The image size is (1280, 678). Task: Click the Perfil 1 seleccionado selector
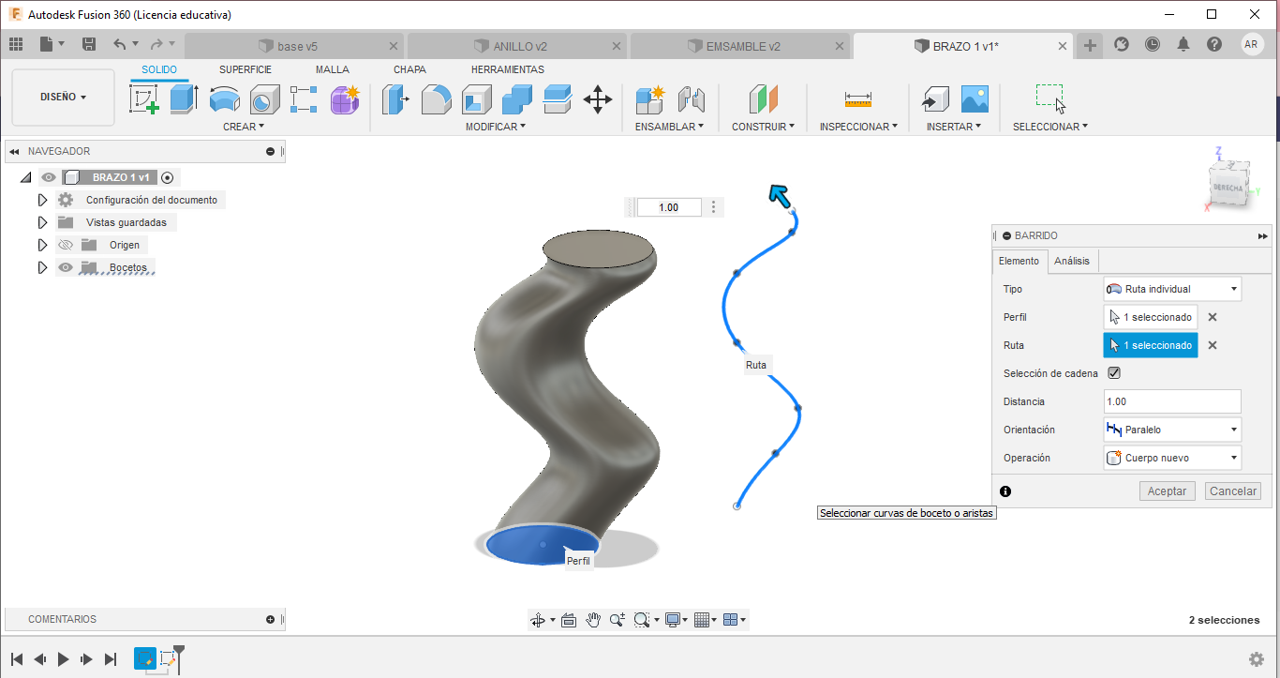coord(1150,317)
